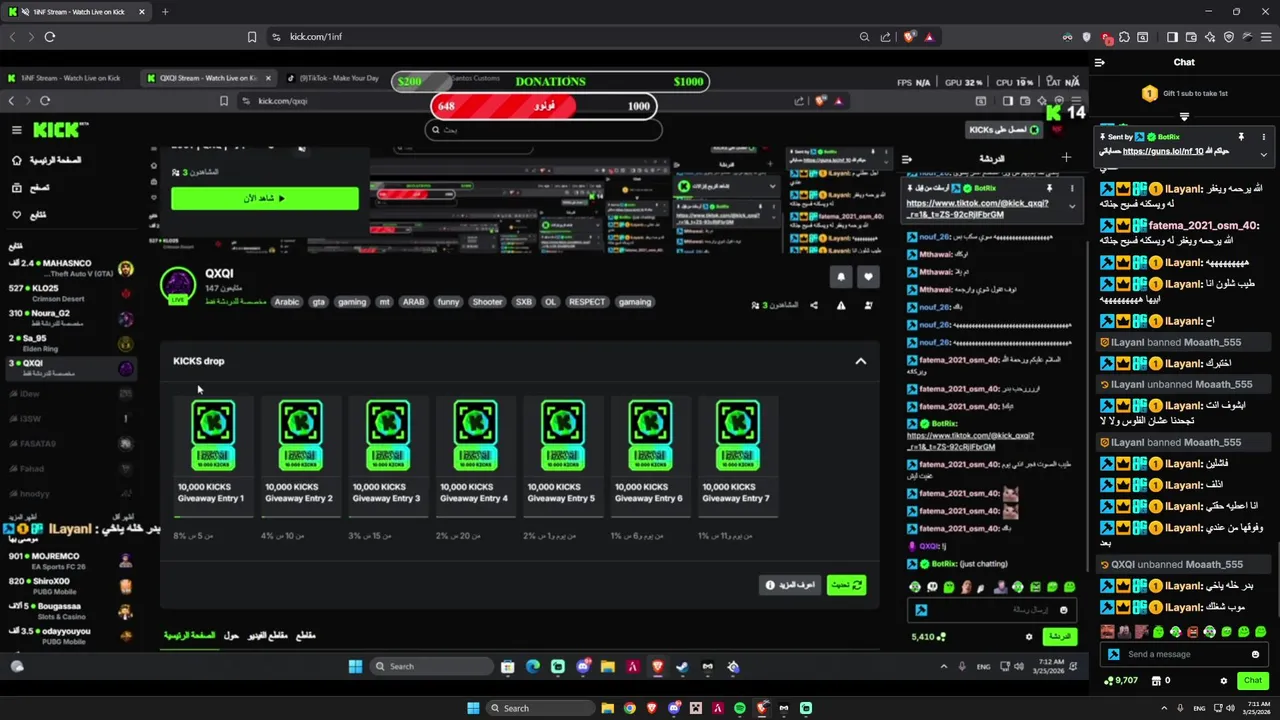Send the message with the green Chat button
This screenshot has width=1280, height=720.
click(x=1252, y=681)
